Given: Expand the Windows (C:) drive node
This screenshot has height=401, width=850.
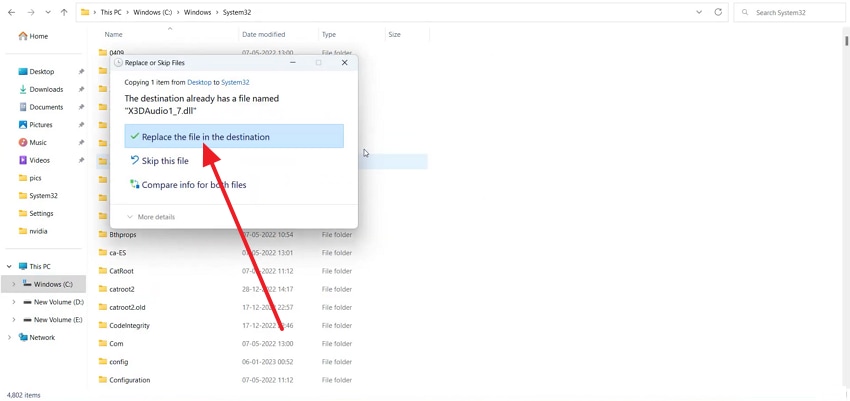Looking at the screenshot, I should 14,284.
